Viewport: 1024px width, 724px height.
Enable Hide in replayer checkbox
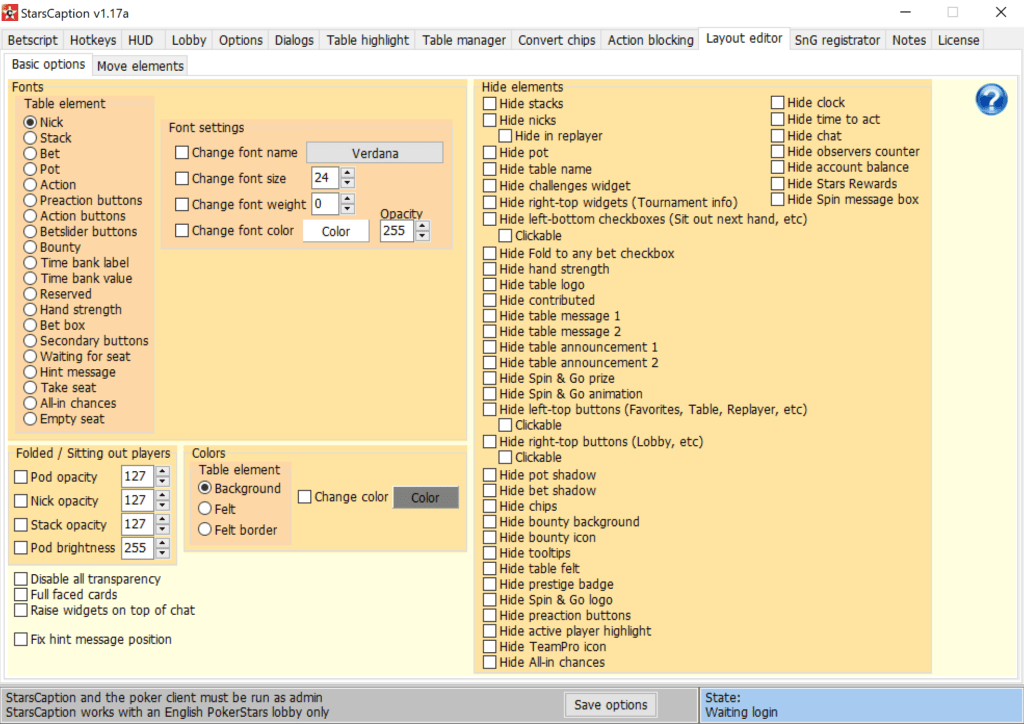point(505,136)
